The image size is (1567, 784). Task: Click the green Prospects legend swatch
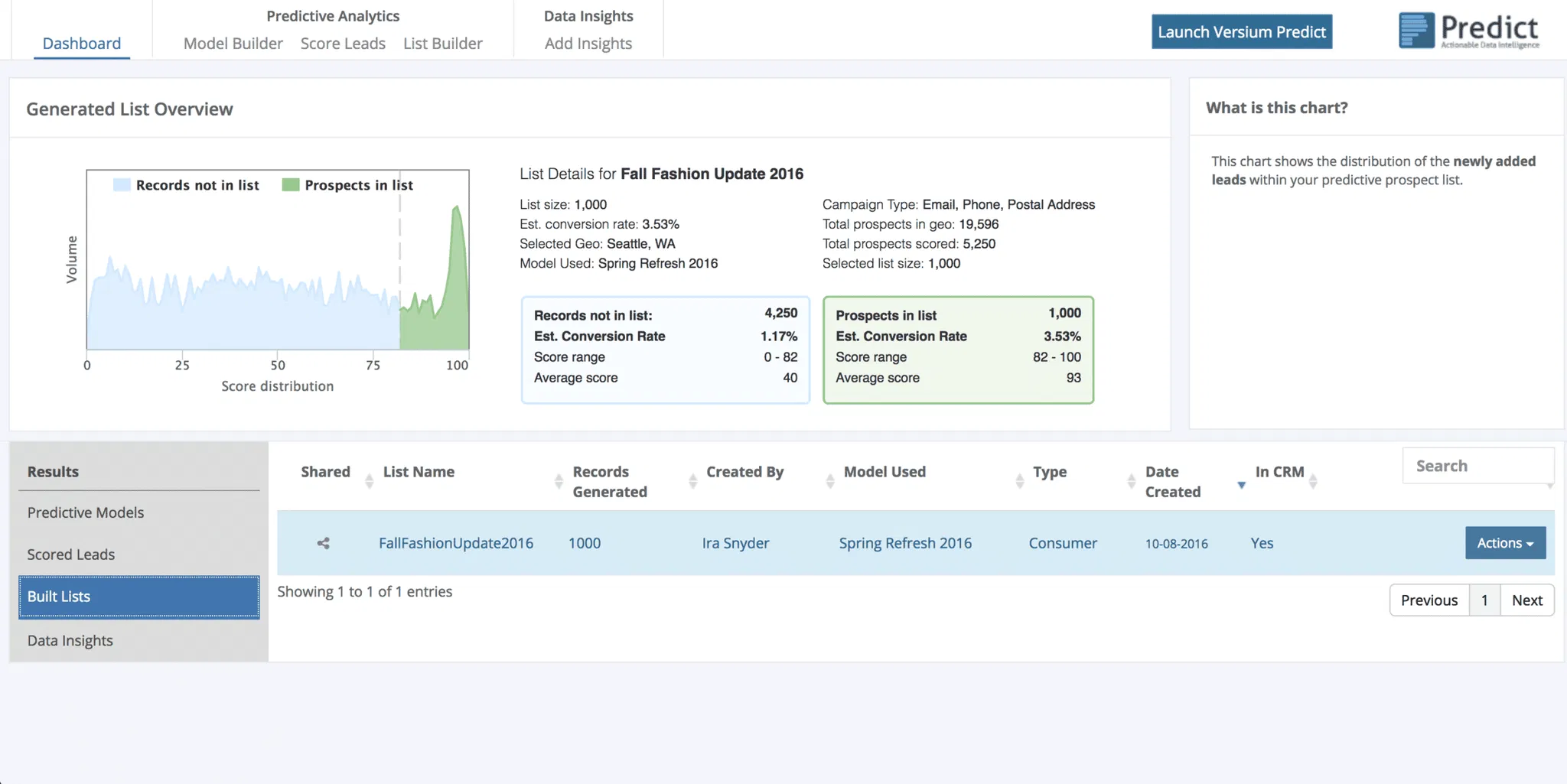291,185
